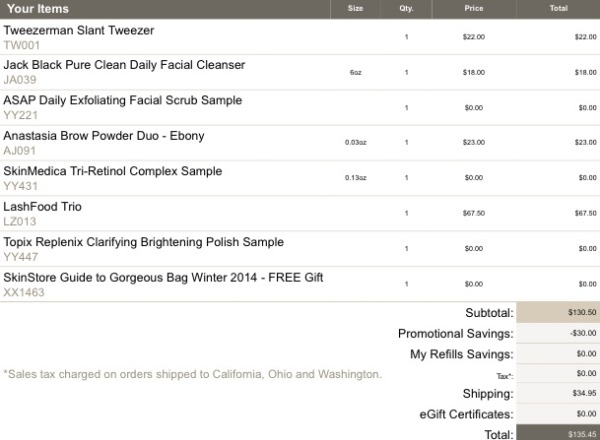
Task: Open SkinStore Guide to Gorgeous Bag item
Action: (163, 277)
